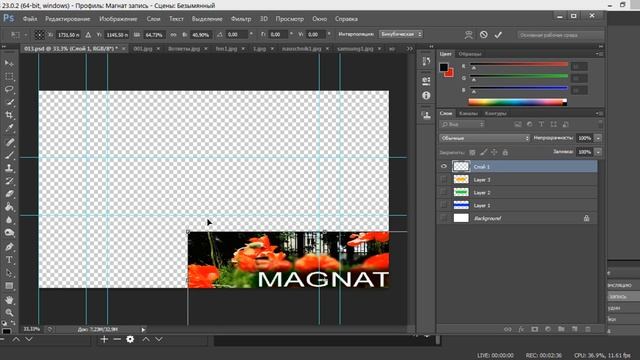Screen dimensions: 640x360
Task: Select the Paint Bucket tool
Action: pos(9,207)
